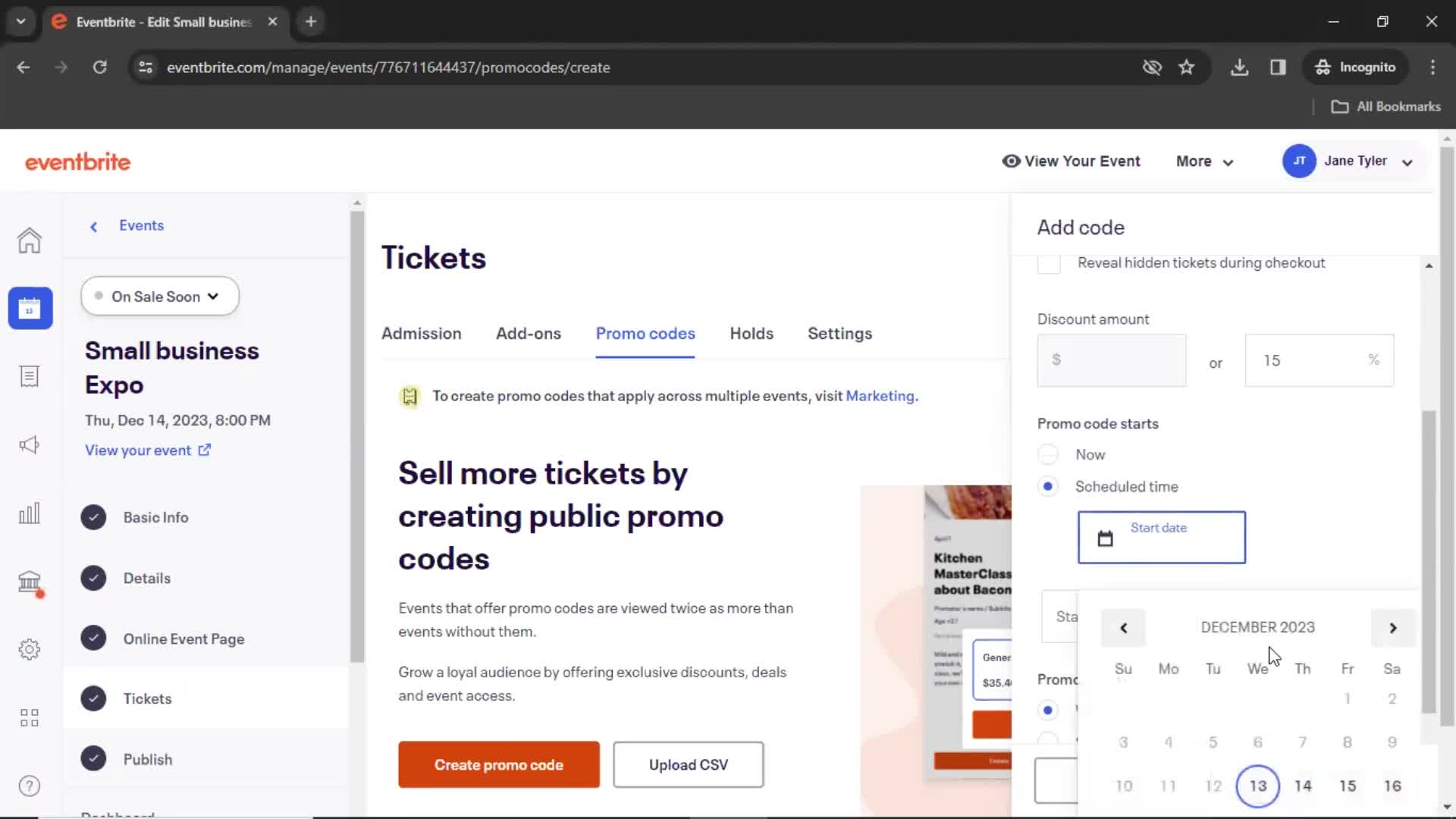Viewport: 1456px width, 819px height.
Task: Click the calendar/dashboard icon in sidebar
Action: pos(29,308)
